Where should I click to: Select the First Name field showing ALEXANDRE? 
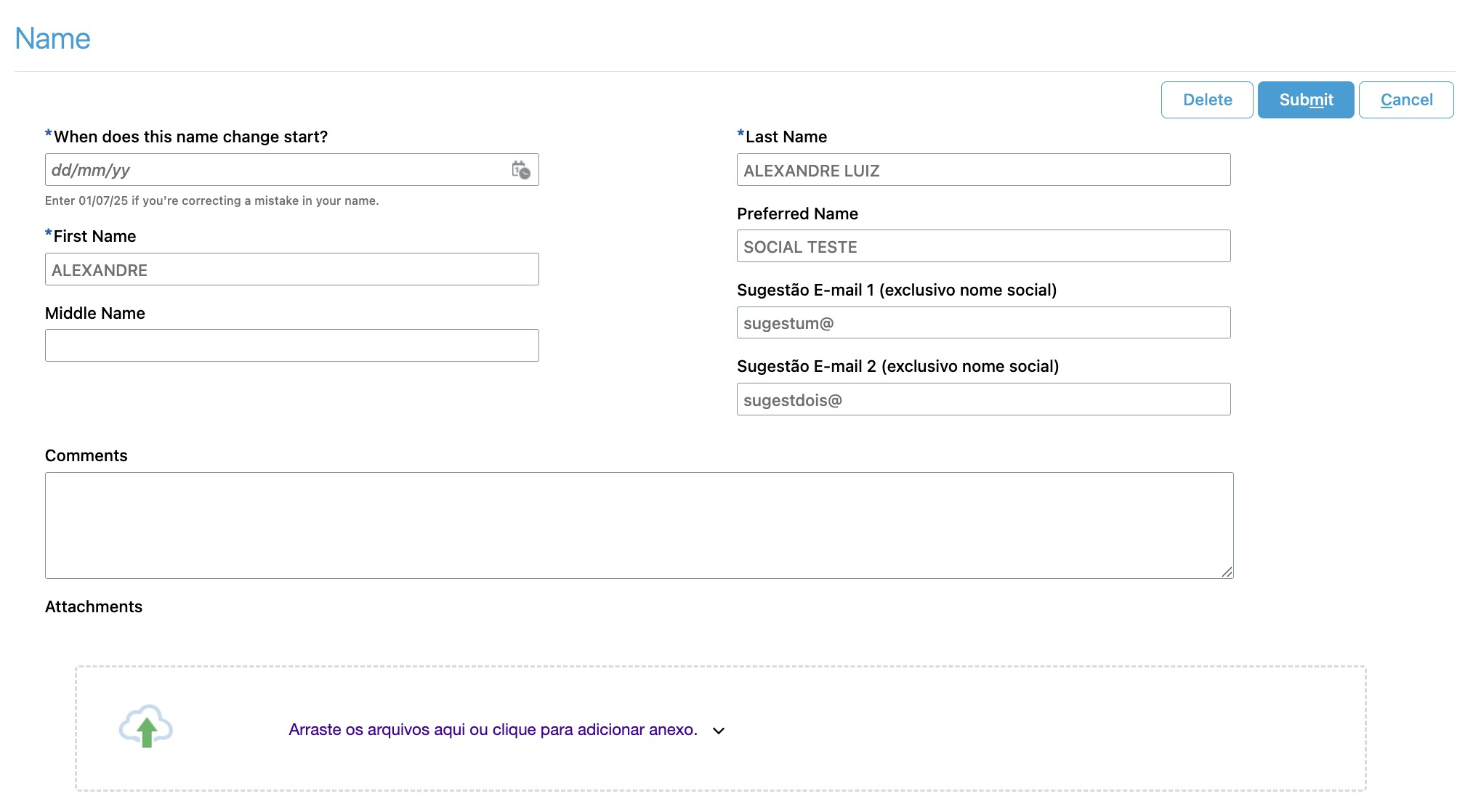click(x=291, y=269)
